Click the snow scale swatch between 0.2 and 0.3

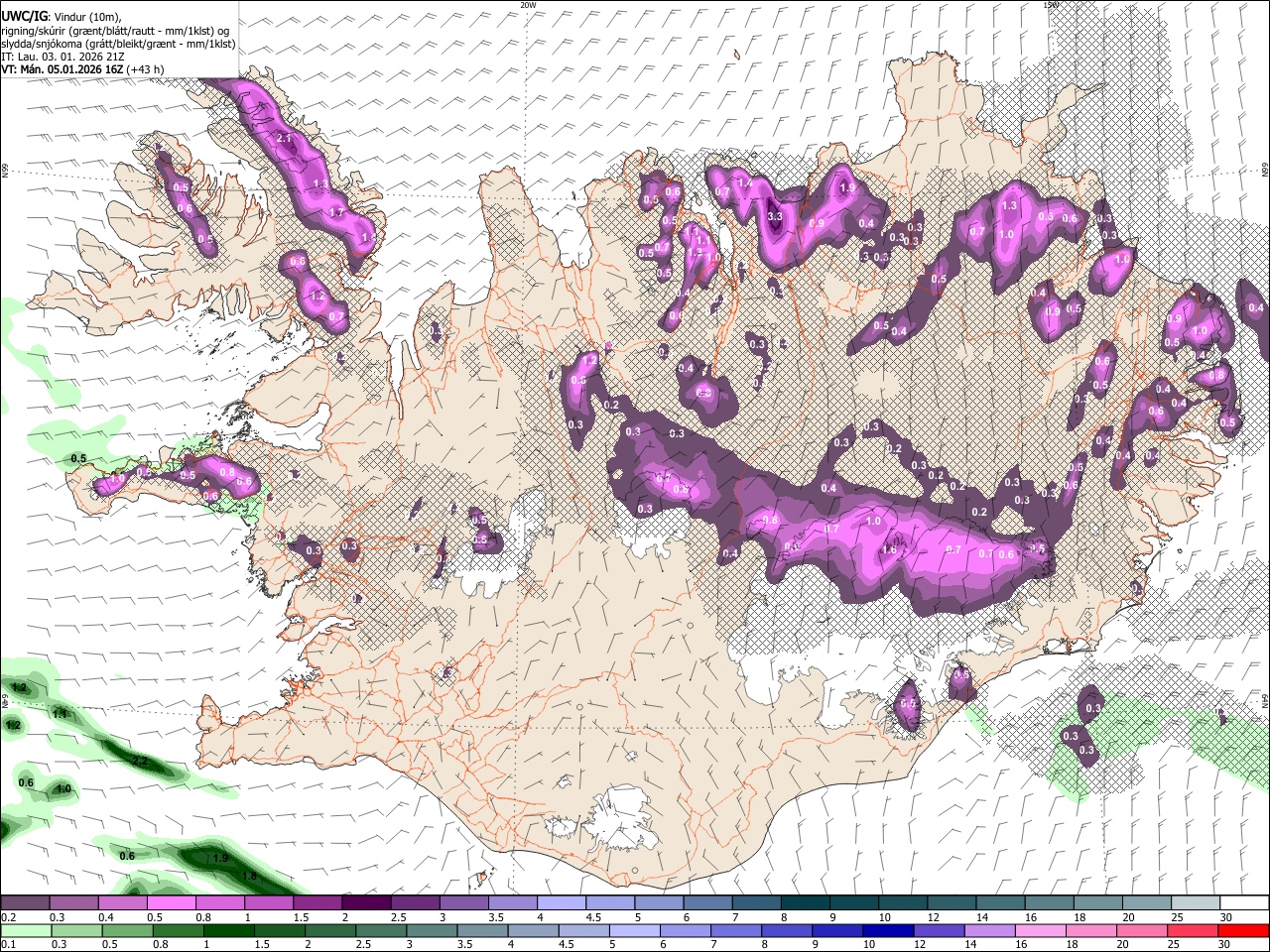tap(25, 903)
